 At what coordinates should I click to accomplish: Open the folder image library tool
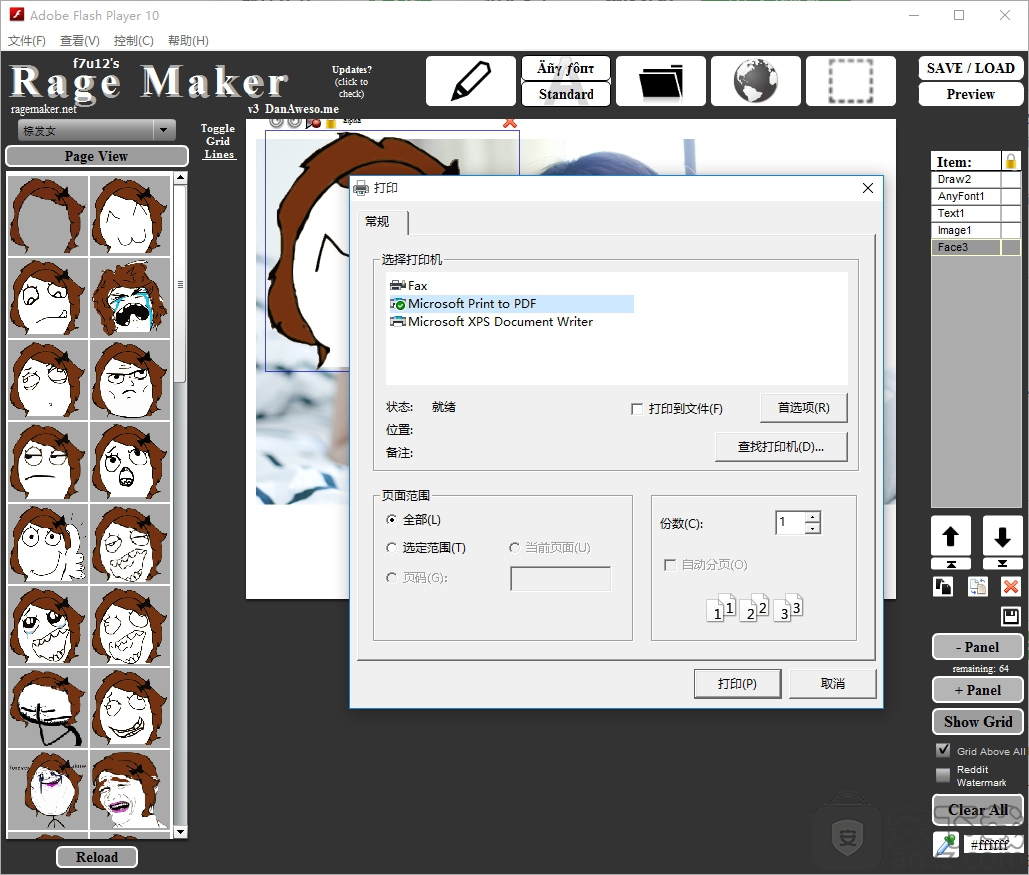[x=661, y=81]
